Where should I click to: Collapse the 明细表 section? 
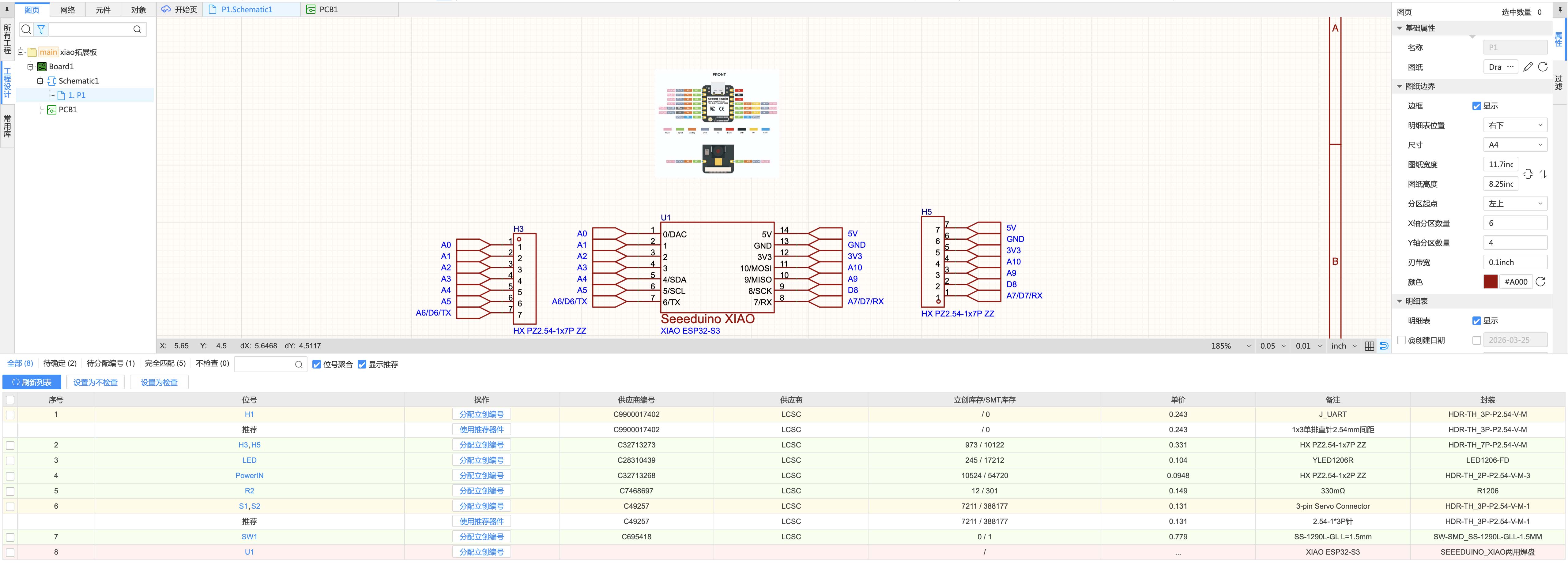1399,301
